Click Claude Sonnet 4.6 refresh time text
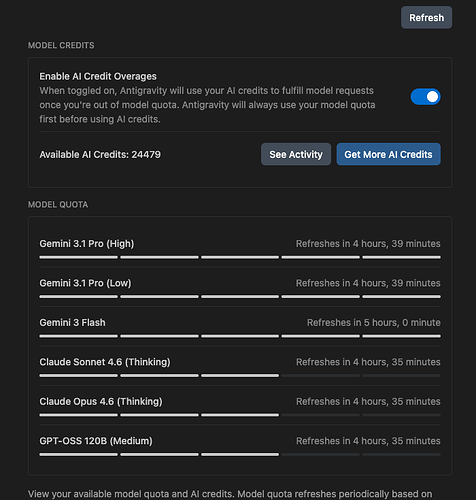 368,362
